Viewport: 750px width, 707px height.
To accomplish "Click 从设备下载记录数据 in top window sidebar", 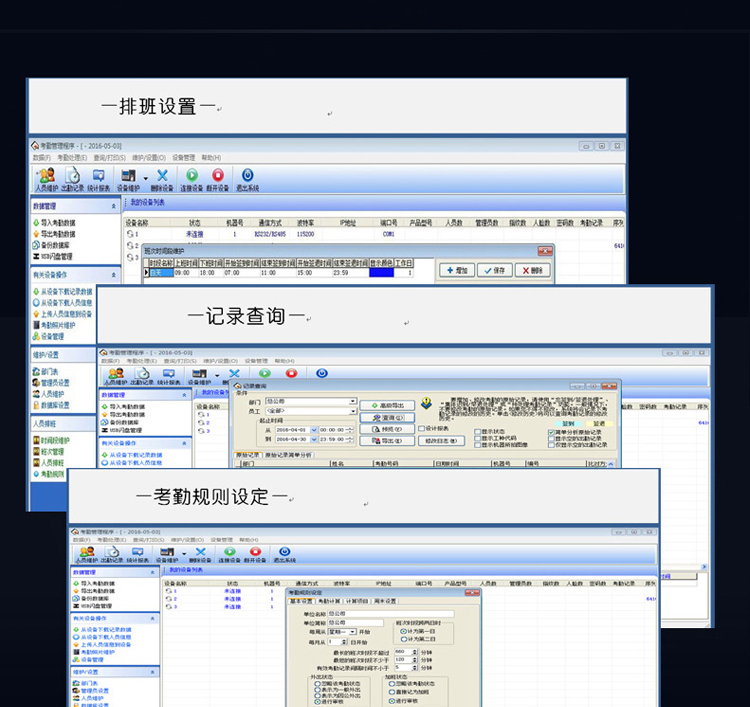I will 63,291.
